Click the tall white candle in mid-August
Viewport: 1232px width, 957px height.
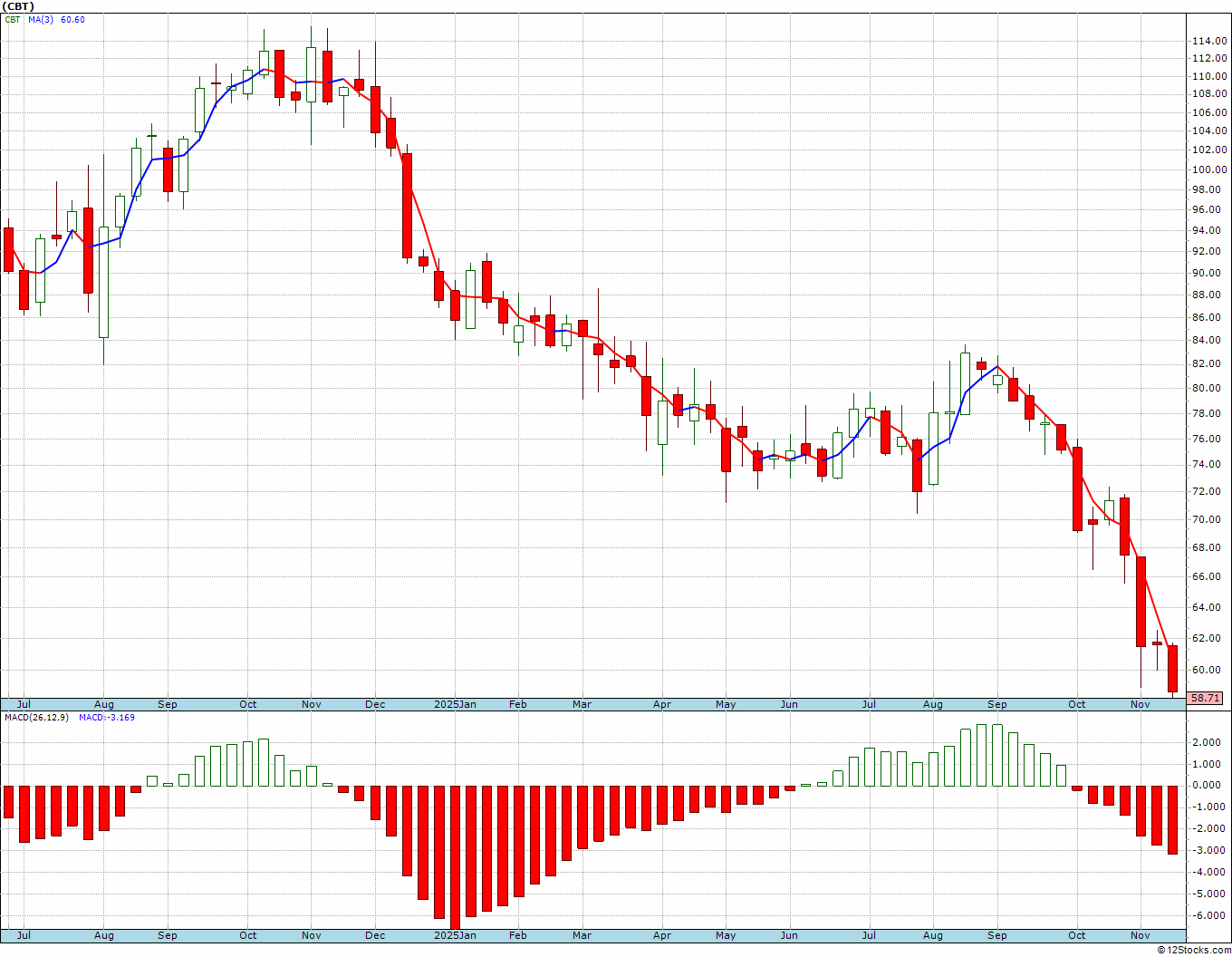(104, 282)
